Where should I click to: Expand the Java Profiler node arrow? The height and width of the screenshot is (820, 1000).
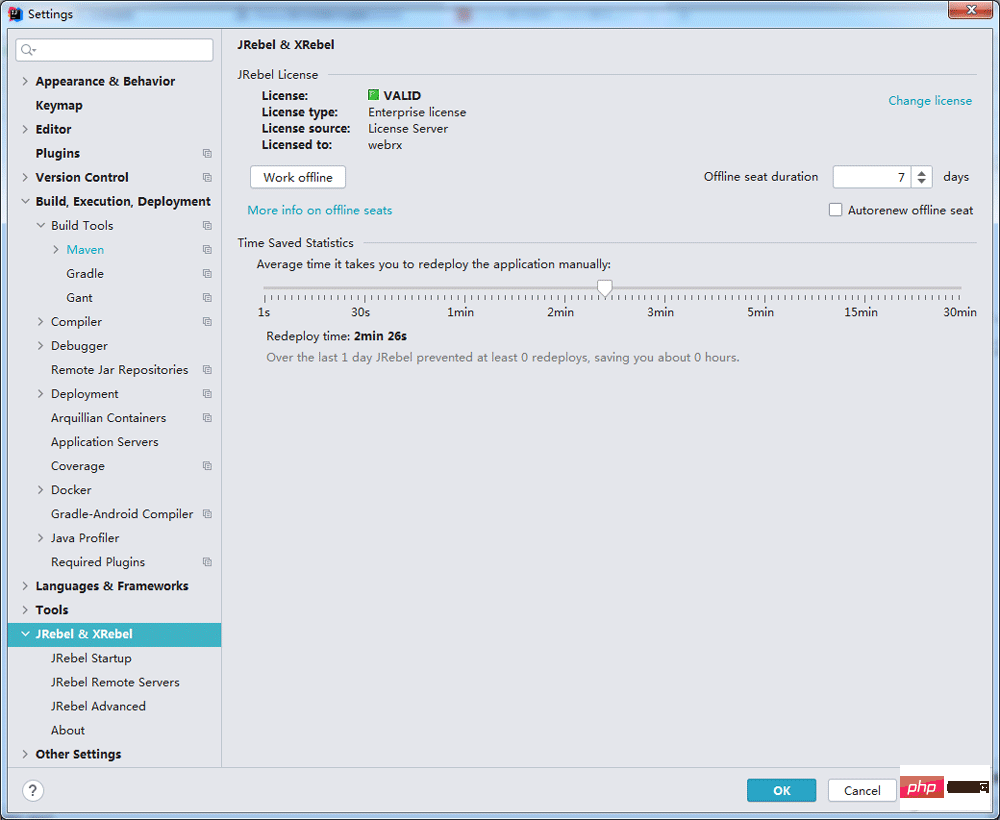[41, 538]
